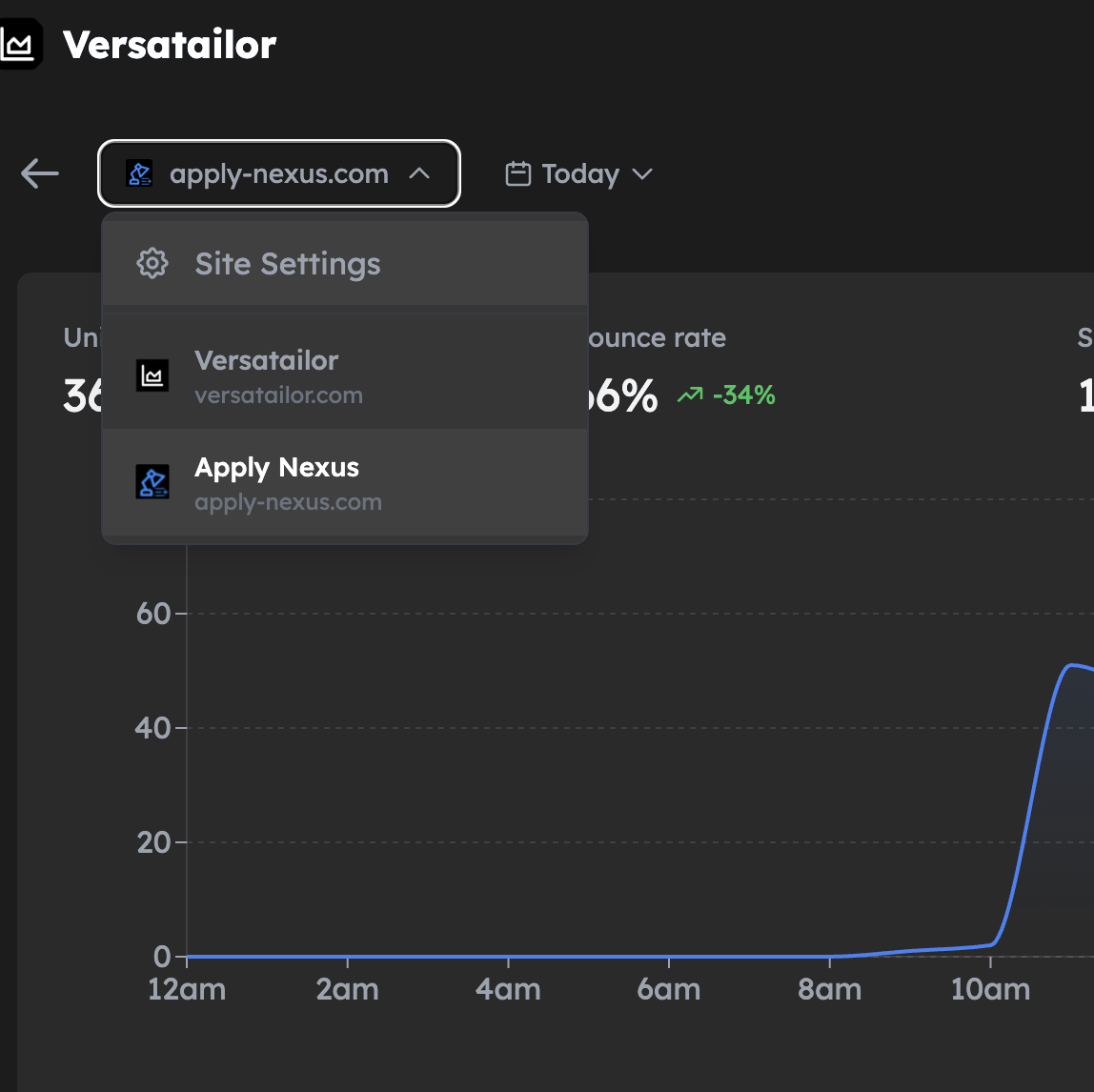The width and height of the screenshot is (1094, 1092).
Task: Open the Today date range dropdown
Action: click(x=579, y=173)
